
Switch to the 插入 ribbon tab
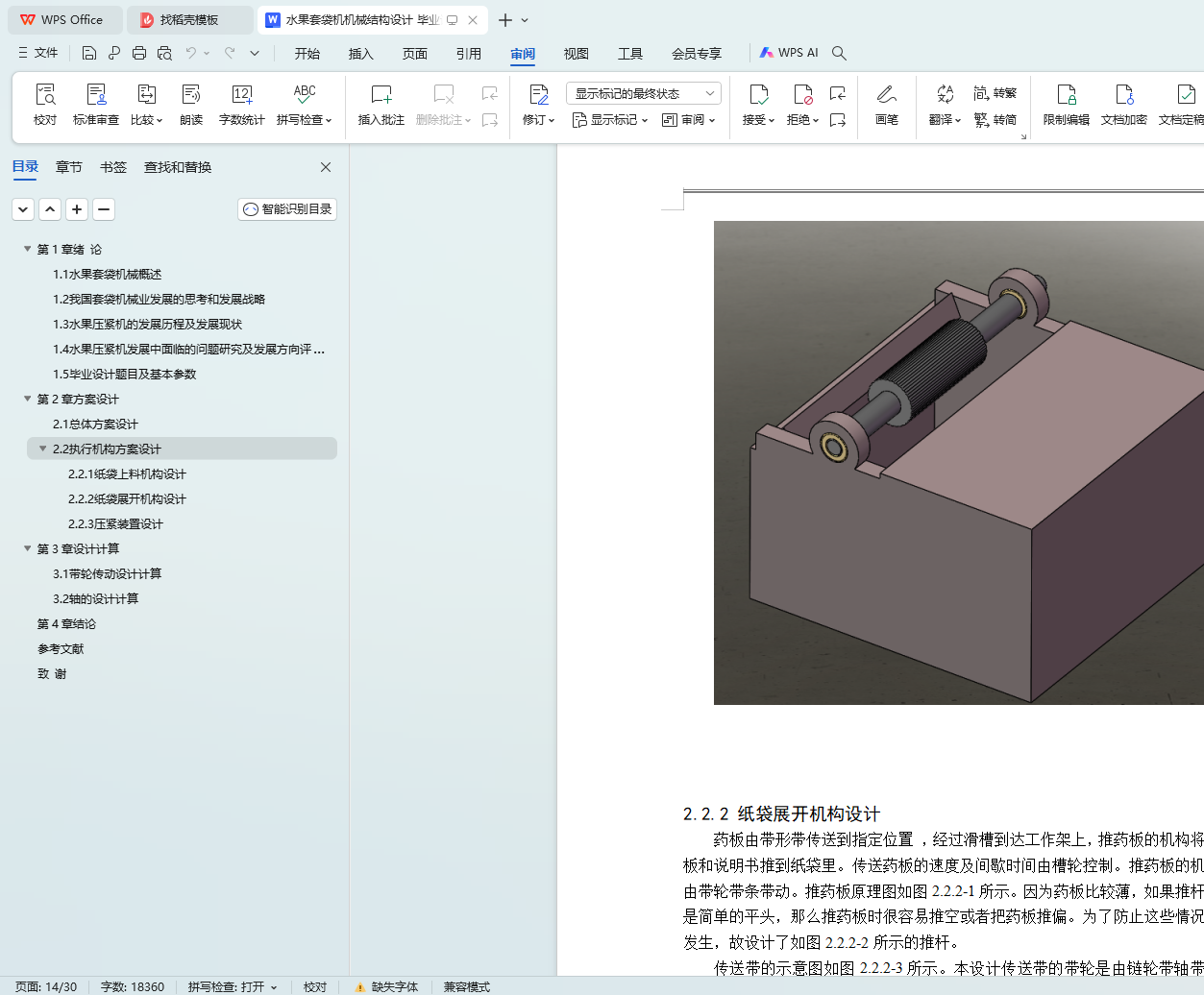click(x=361, y=54)
